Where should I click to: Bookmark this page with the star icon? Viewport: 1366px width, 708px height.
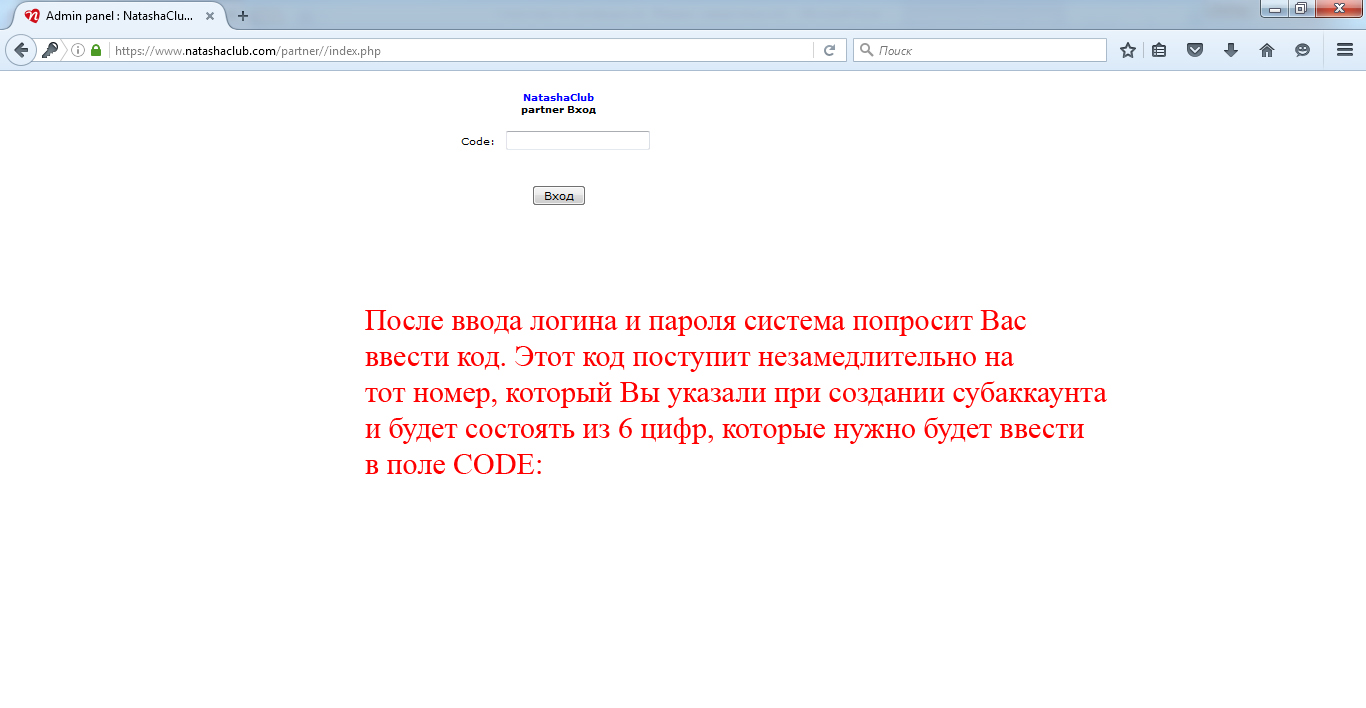[x=1128, y=50]
